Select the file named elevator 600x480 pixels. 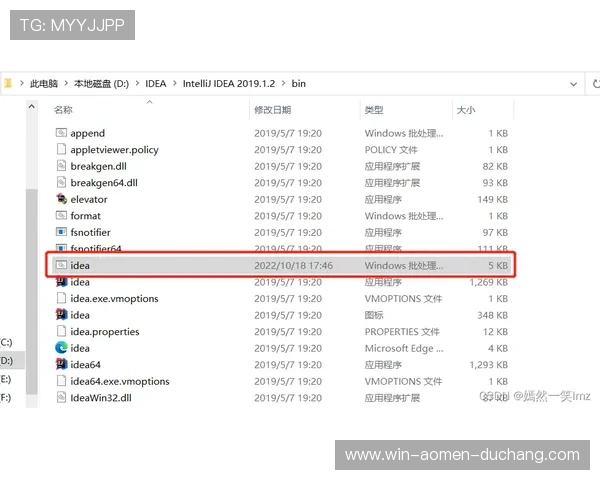pos(89,199)
